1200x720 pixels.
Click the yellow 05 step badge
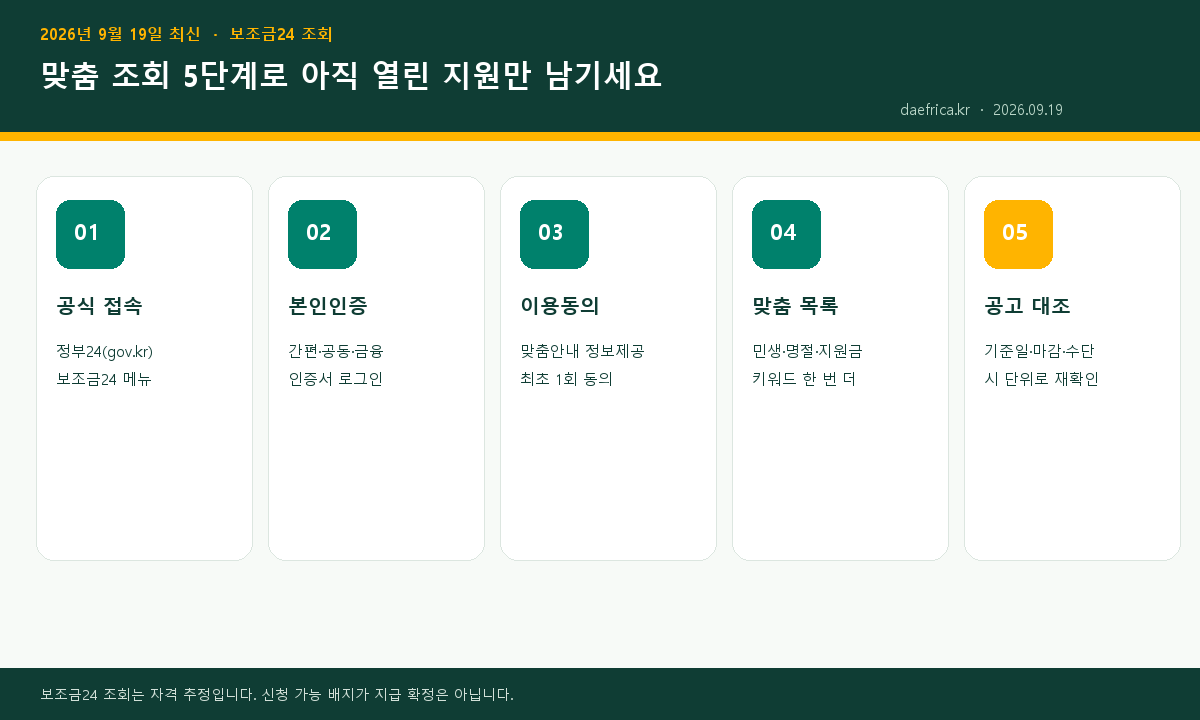(1018, 234)
